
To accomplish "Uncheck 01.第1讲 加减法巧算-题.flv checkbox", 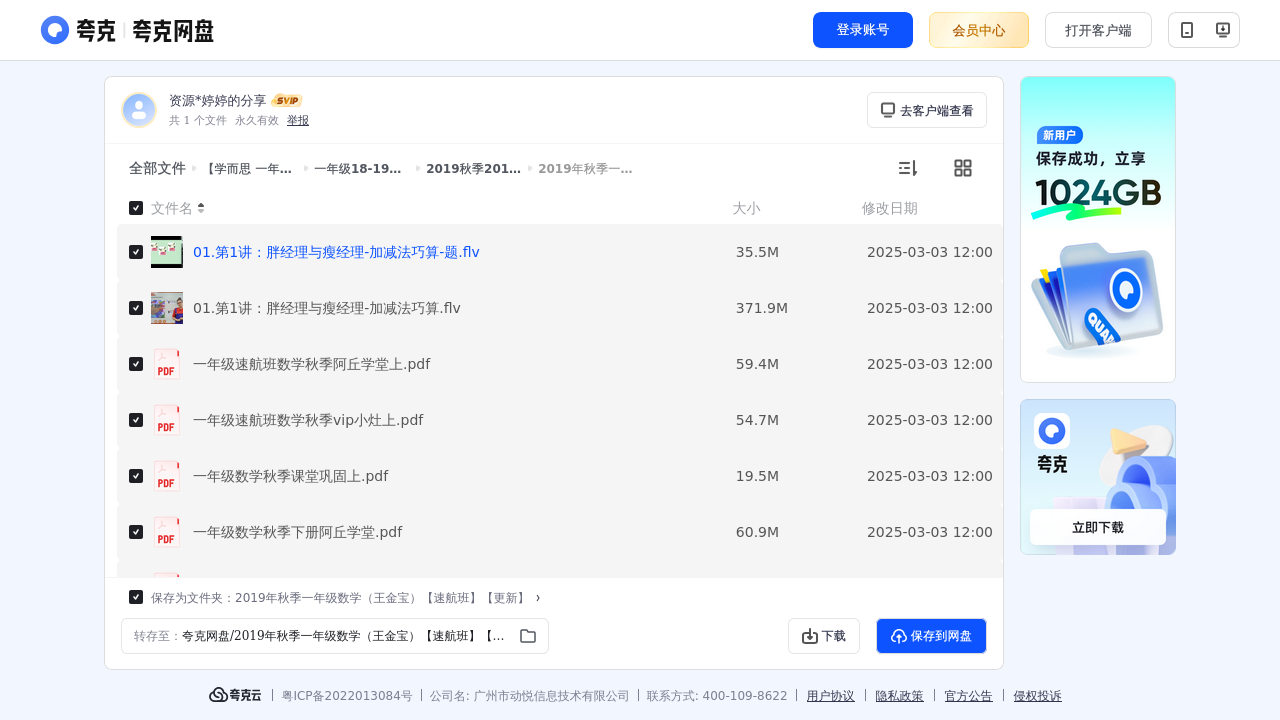I will point(136,252).
